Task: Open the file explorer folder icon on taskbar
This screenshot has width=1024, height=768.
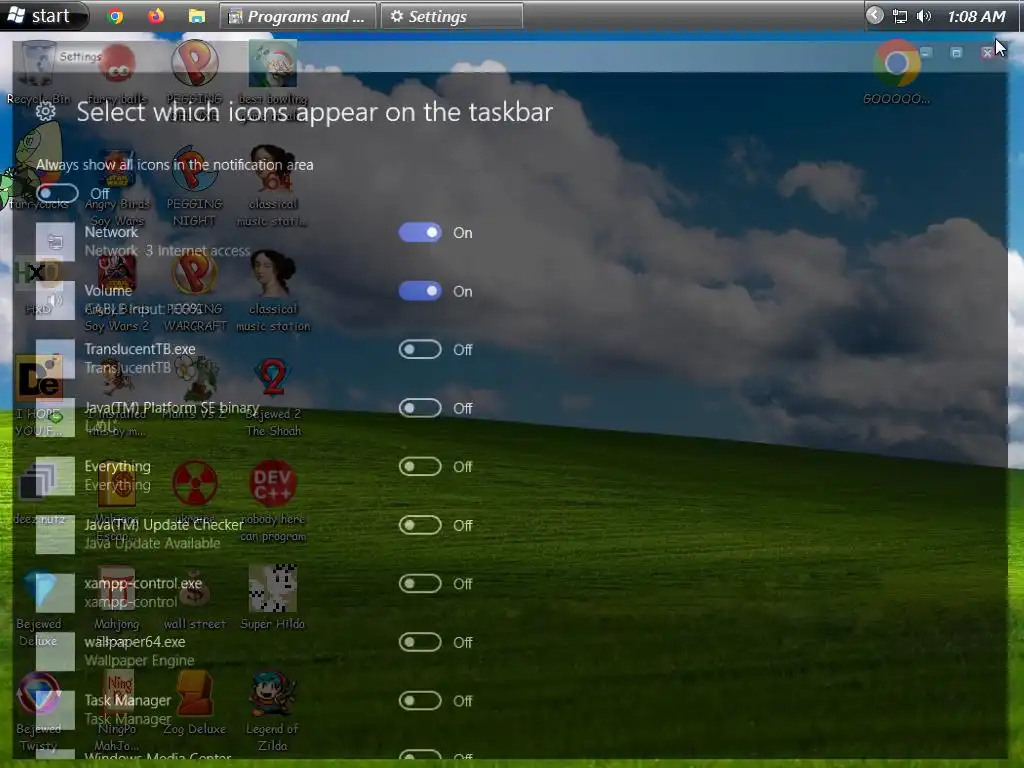Action: point(197,16)
